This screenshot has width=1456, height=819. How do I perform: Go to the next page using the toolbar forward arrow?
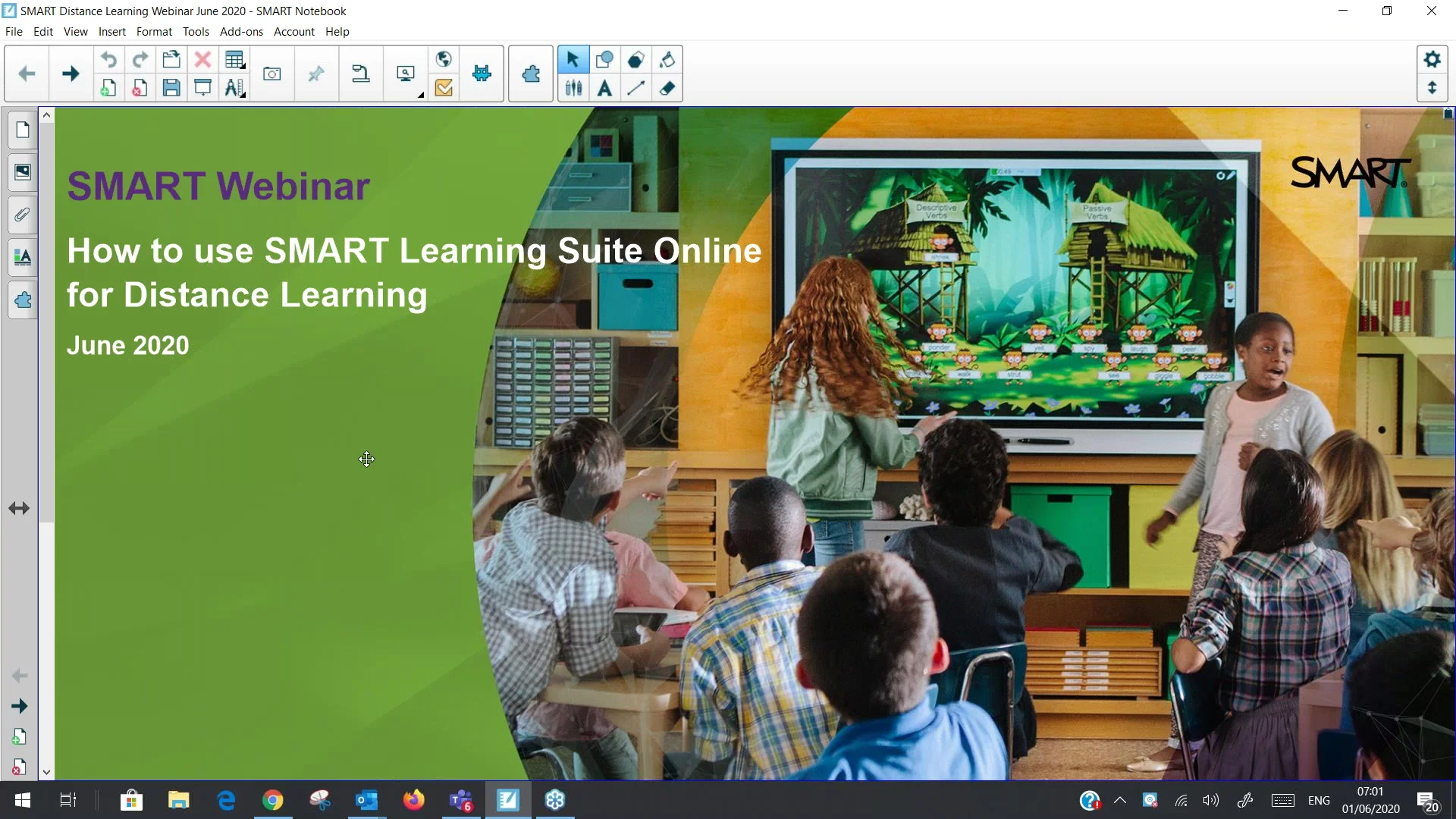[71, 74]
